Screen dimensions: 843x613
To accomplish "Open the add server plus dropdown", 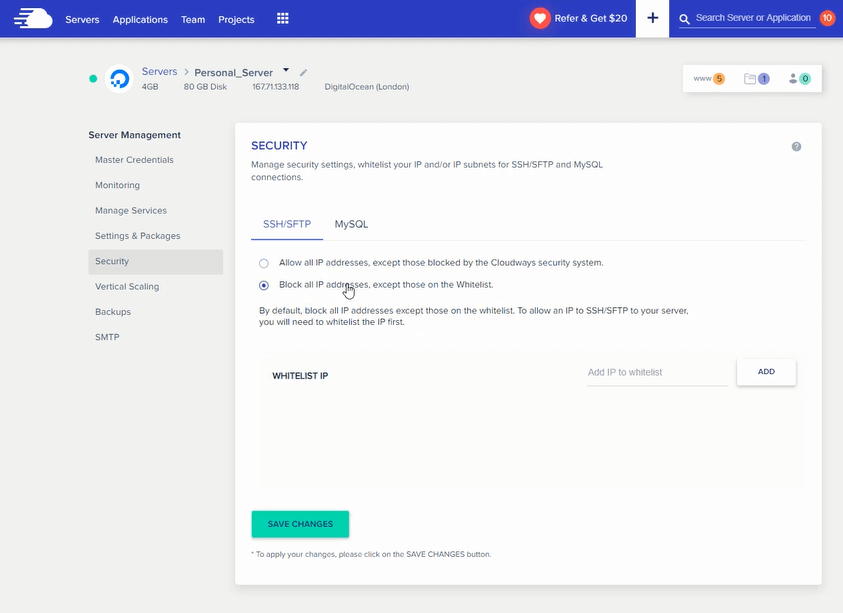I will (x=651, y=18).
